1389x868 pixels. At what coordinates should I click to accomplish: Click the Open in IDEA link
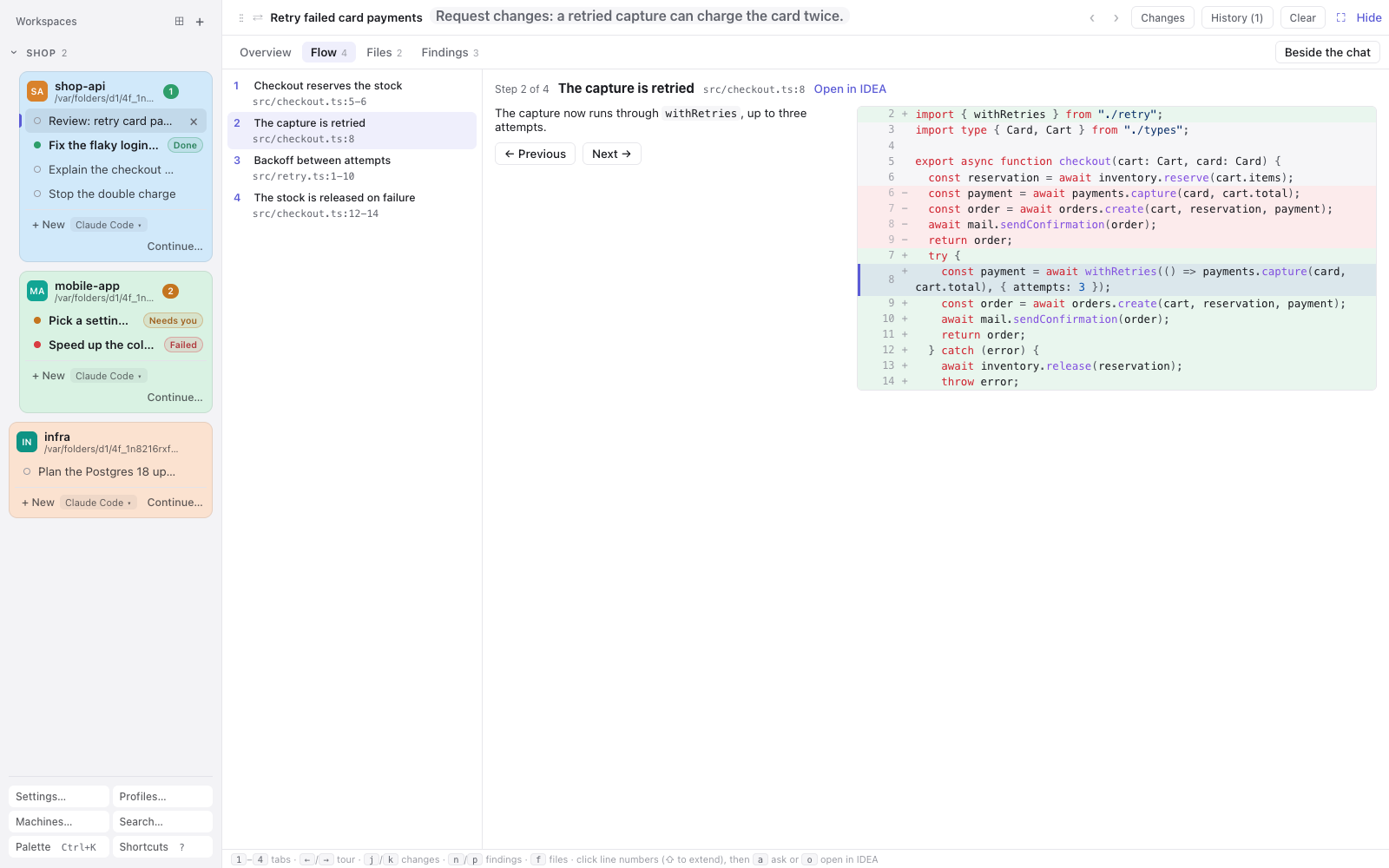click(850, 89)
